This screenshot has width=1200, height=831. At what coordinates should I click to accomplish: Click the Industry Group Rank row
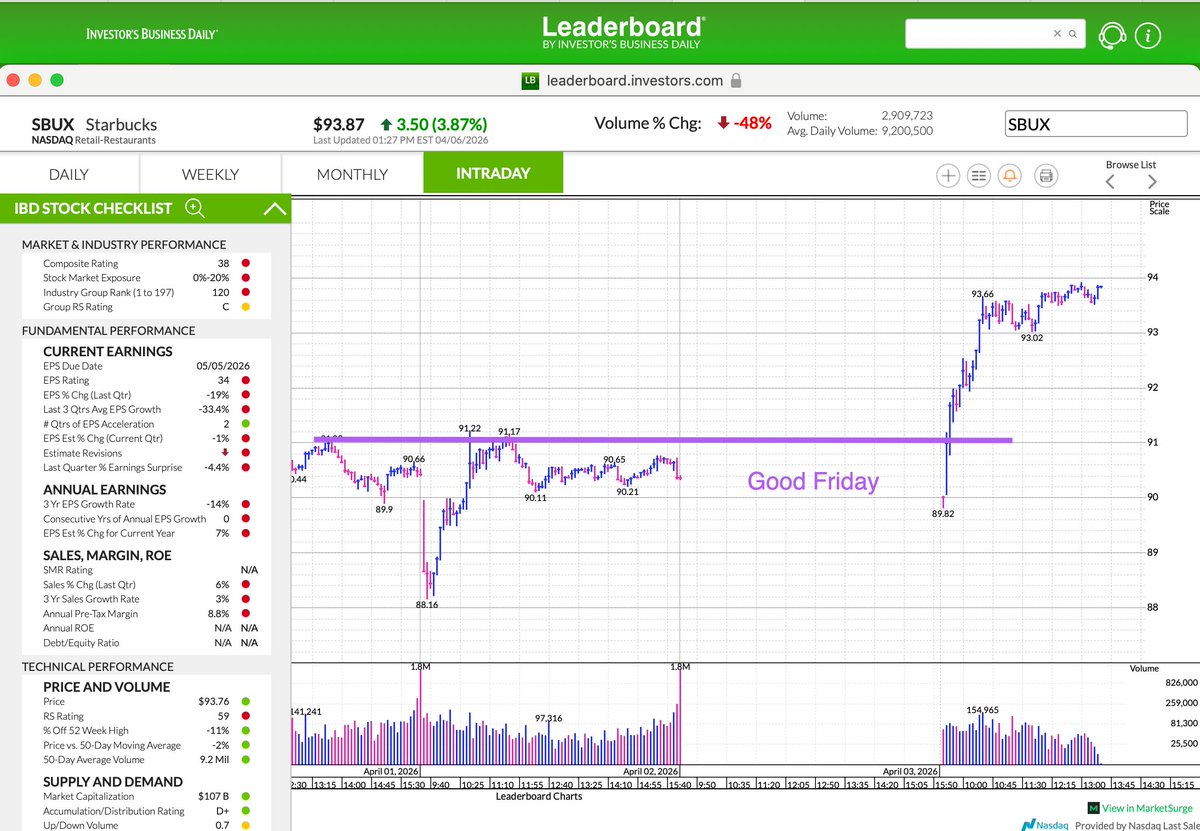[x=145, y=292]
